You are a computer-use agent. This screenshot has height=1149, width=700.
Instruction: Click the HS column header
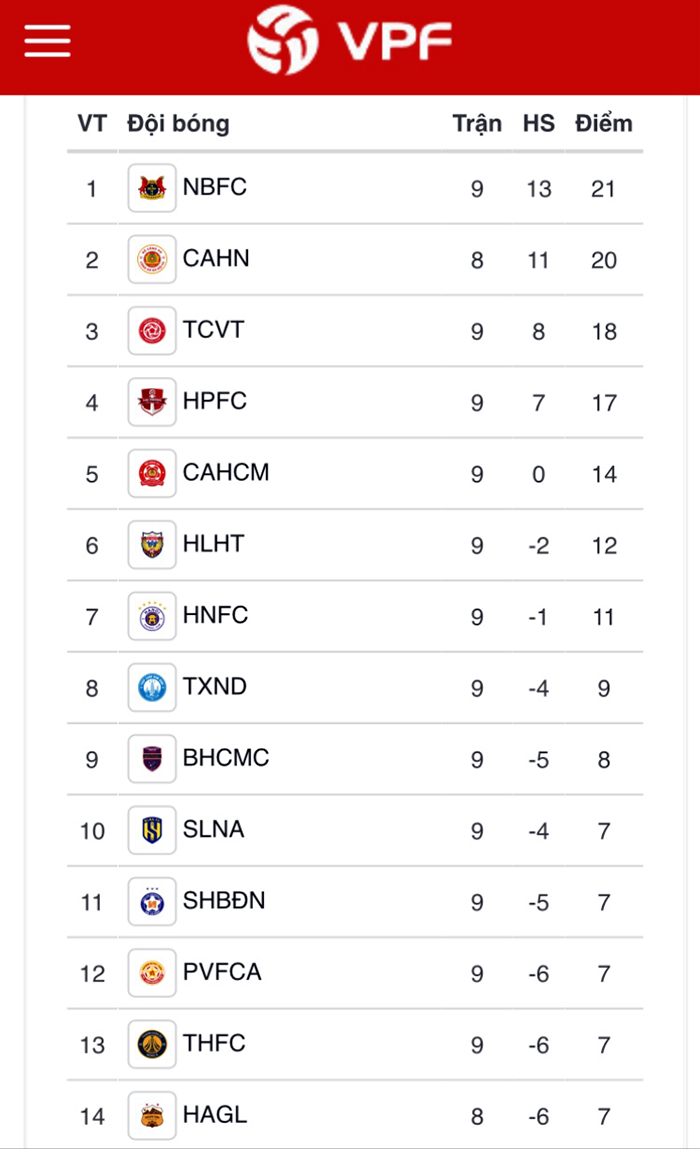(x=538, y=124)
